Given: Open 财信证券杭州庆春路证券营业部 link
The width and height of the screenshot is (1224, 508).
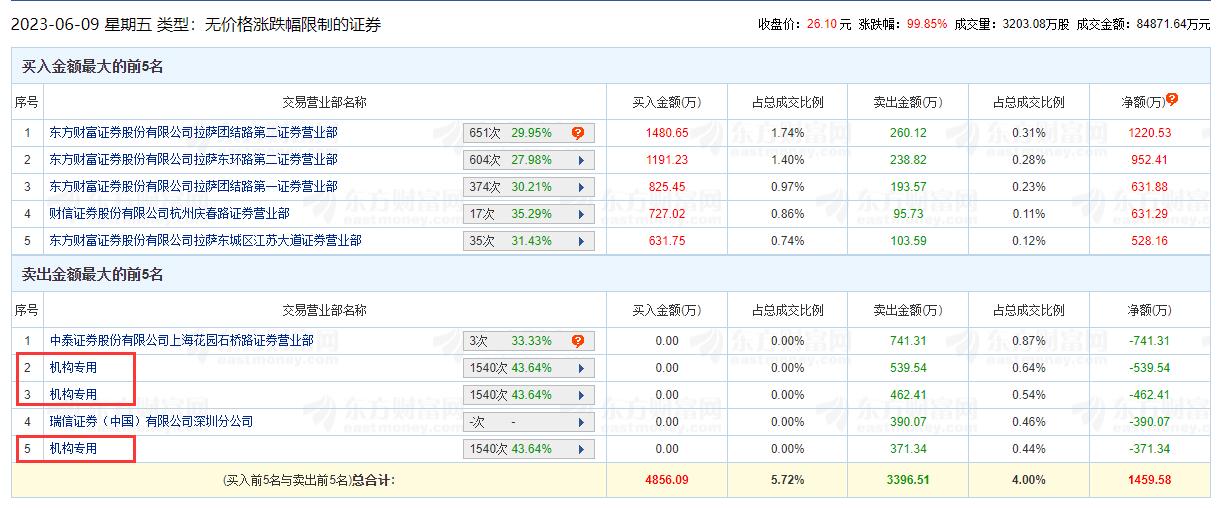Looking at the screenshot, I should coord(169,213).
